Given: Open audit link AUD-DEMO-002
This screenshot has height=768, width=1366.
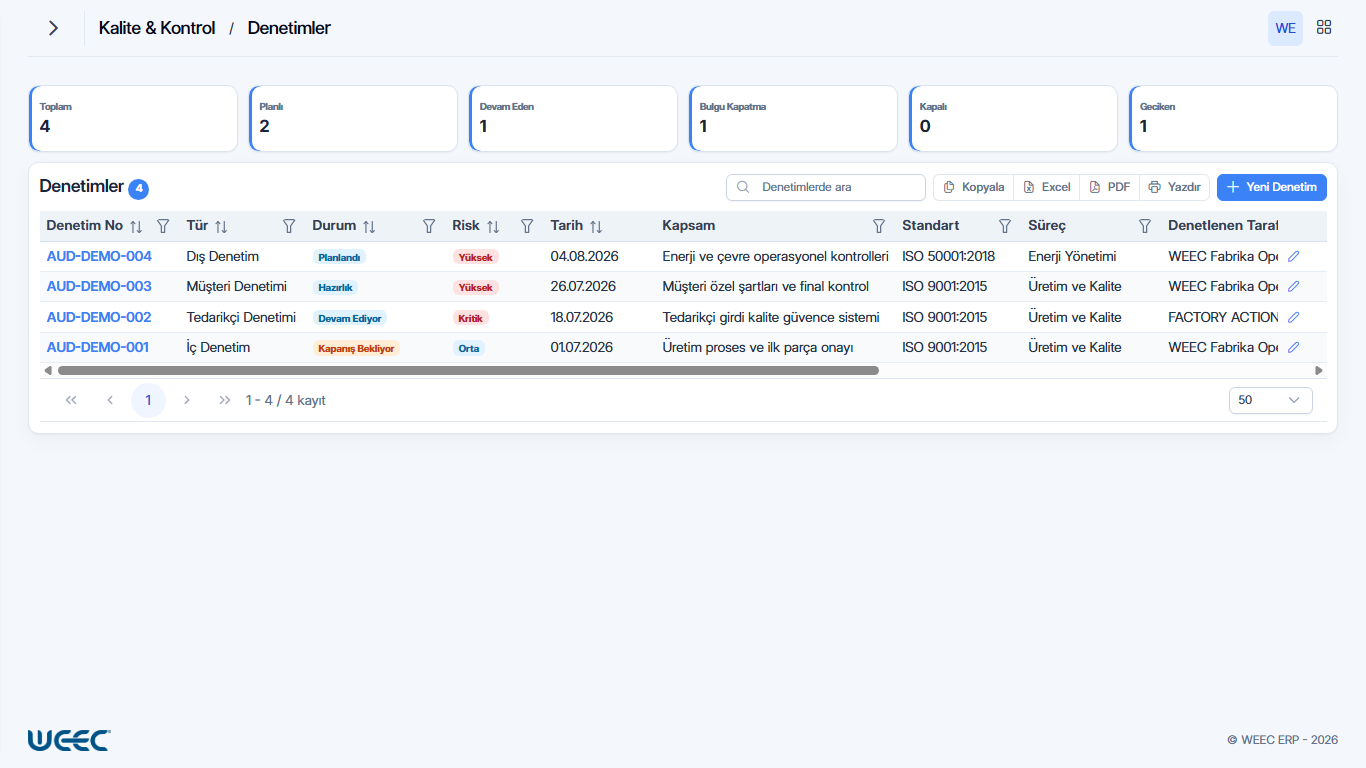Looking at the screenshot, I should pos(99,317).
